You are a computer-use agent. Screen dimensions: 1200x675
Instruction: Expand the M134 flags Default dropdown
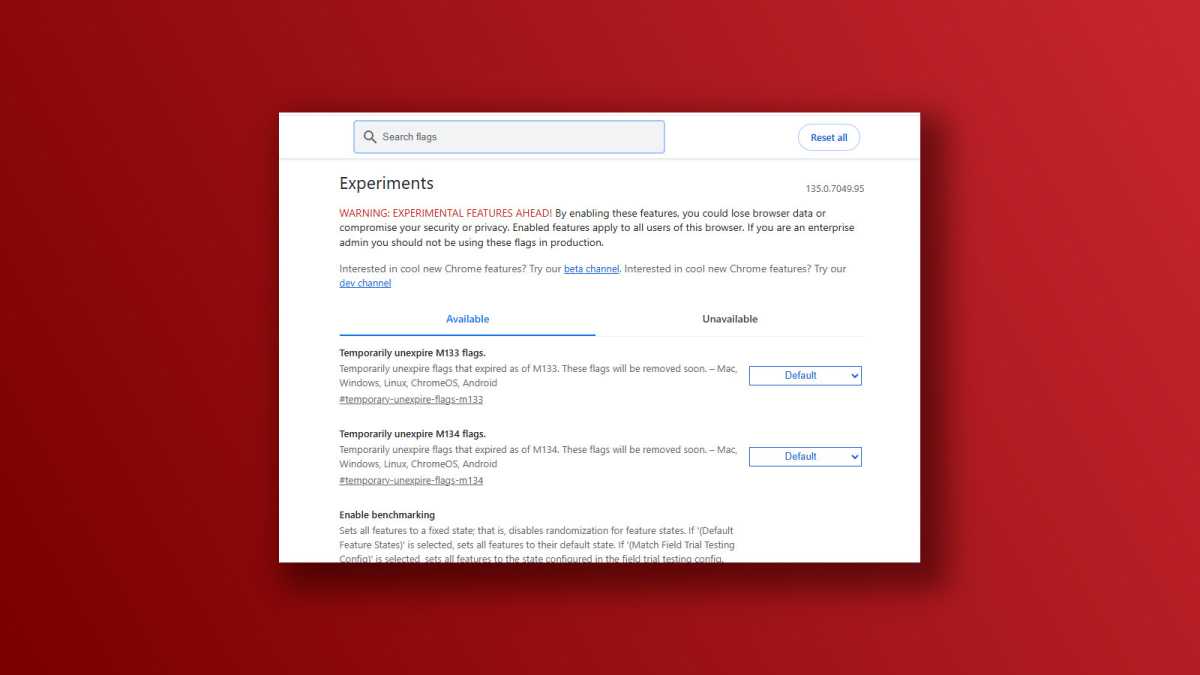tap(805, 456)
